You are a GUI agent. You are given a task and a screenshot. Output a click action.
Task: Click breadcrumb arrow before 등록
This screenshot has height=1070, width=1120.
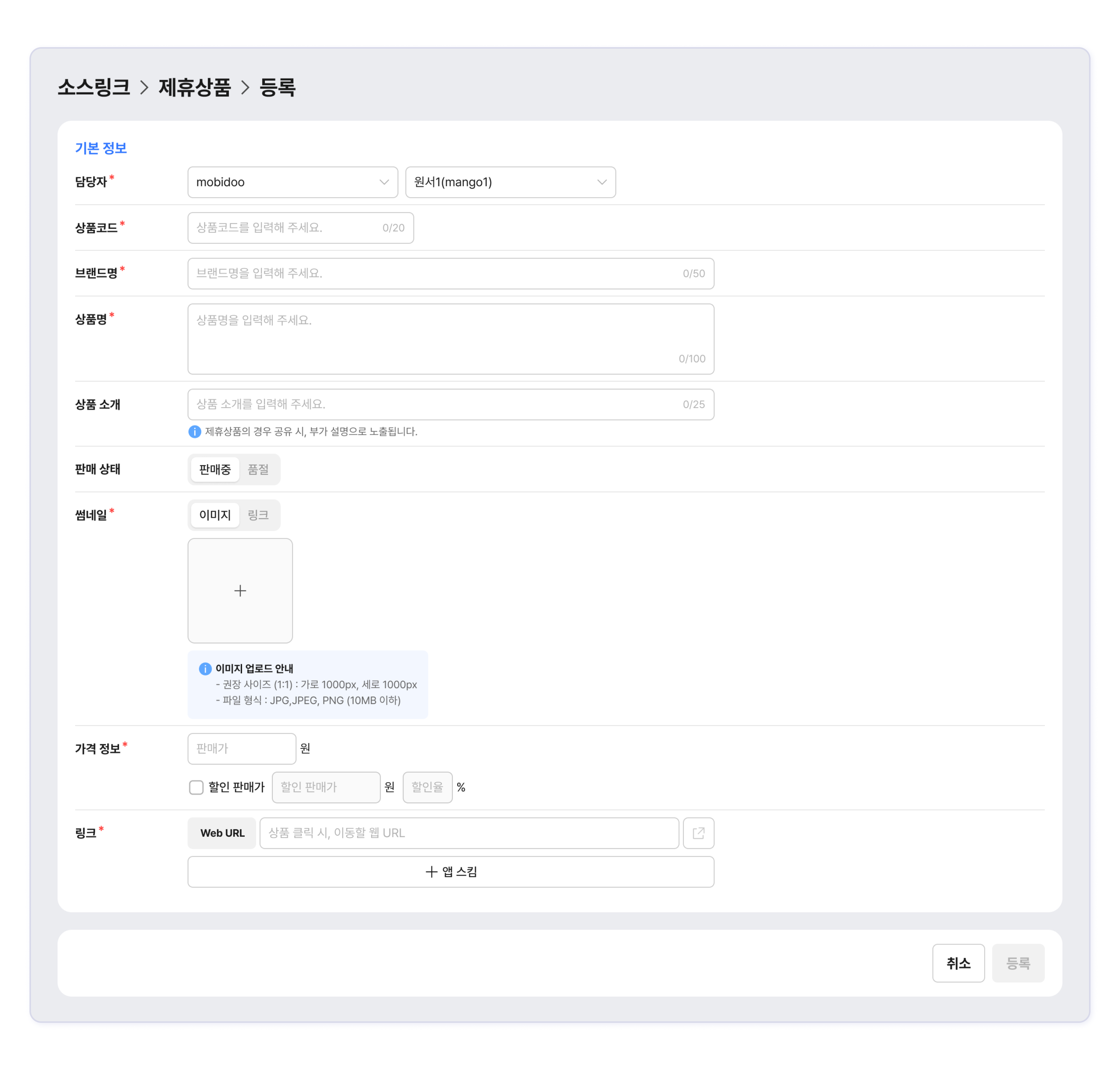click(x=245, y=87)
